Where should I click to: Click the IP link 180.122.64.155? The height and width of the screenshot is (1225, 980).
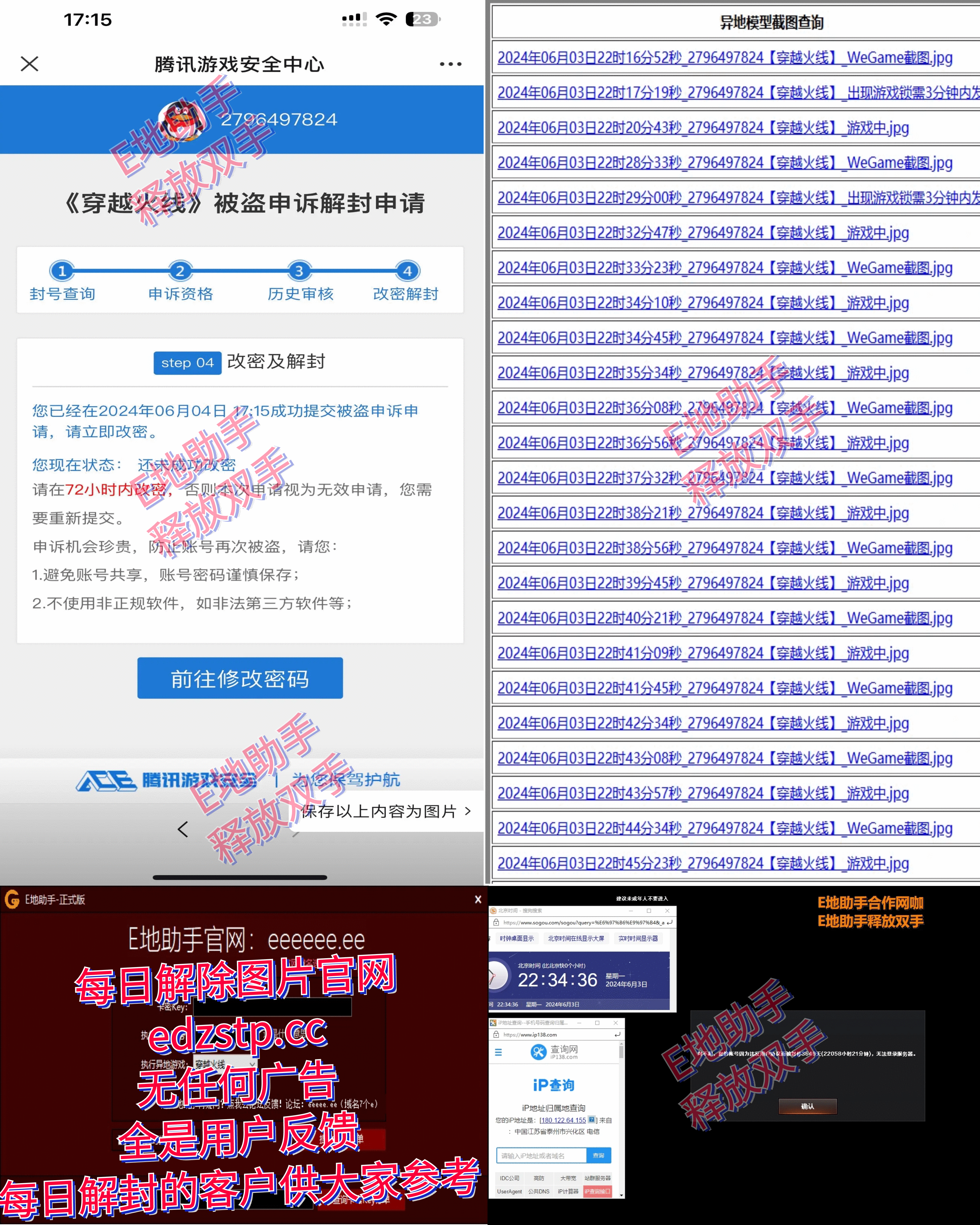(x=563, y=1120)
